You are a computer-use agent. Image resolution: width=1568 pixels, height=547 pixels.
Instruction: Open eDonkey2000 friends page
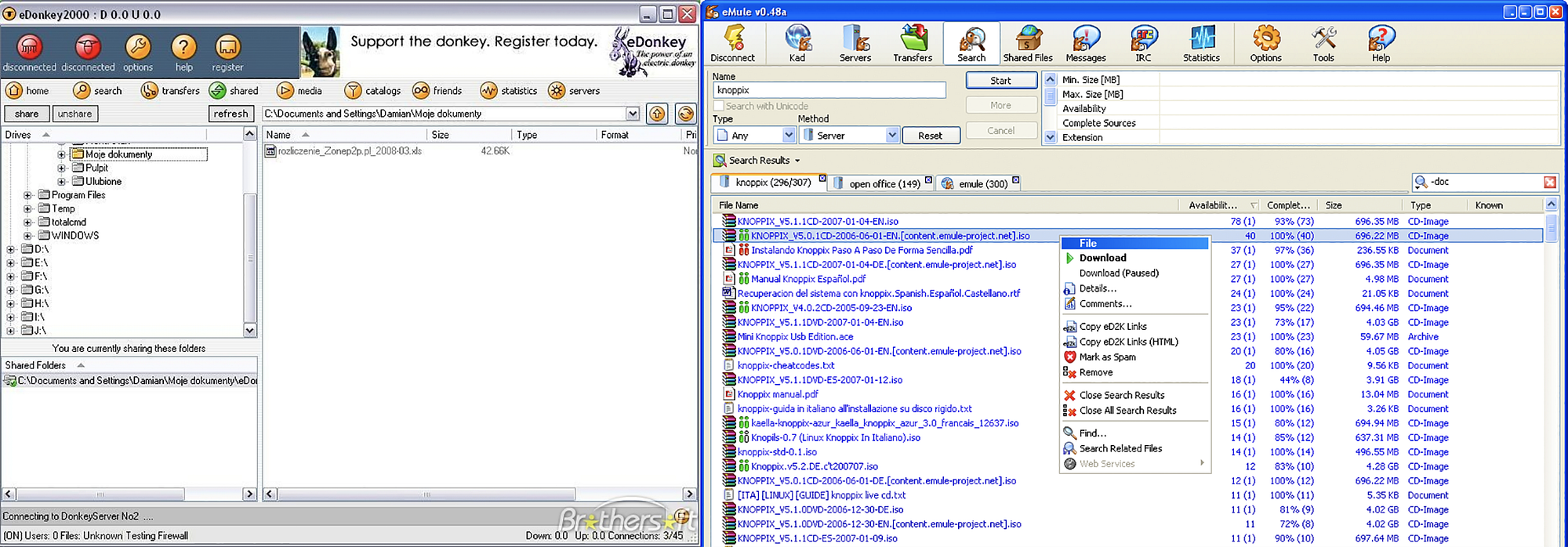point(437,91)
